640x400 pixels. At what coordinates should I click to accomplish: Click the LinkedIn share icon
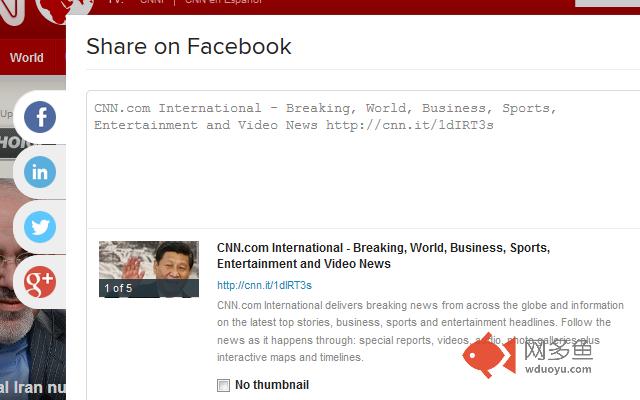tap(40, 172)
